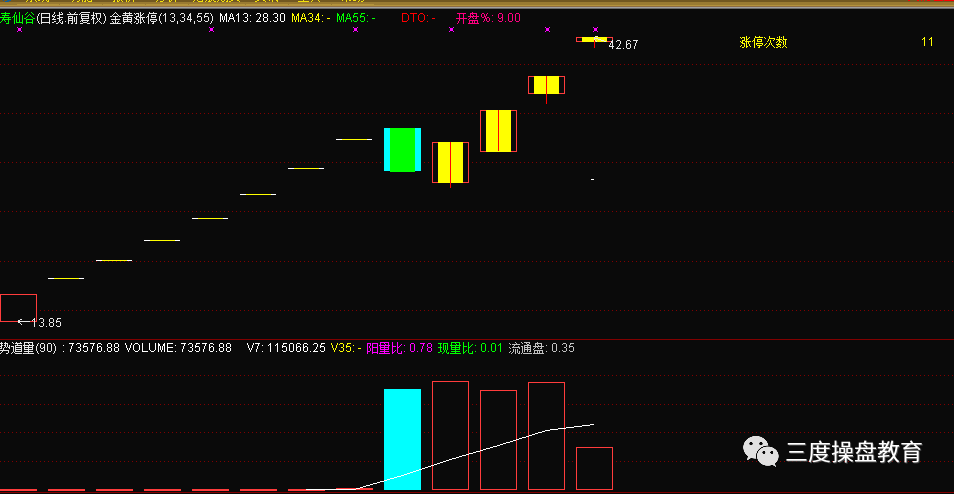
Task: Click the 势道量(90) : 73576.88 indicator label
Action: [x=60, y=348]
